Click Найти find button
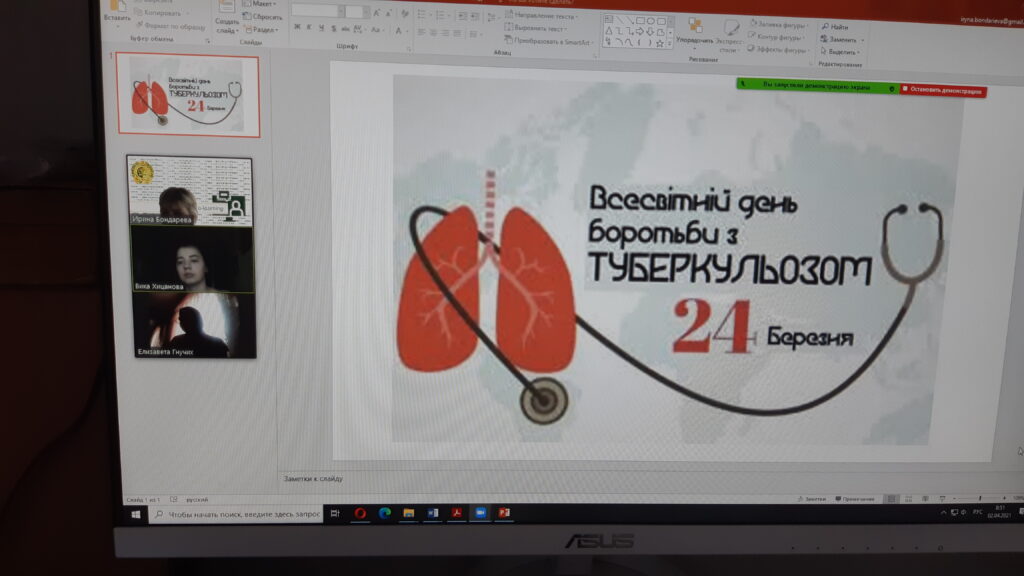Viewport: 1024px width, 576px height. click(x=835, y=27)
